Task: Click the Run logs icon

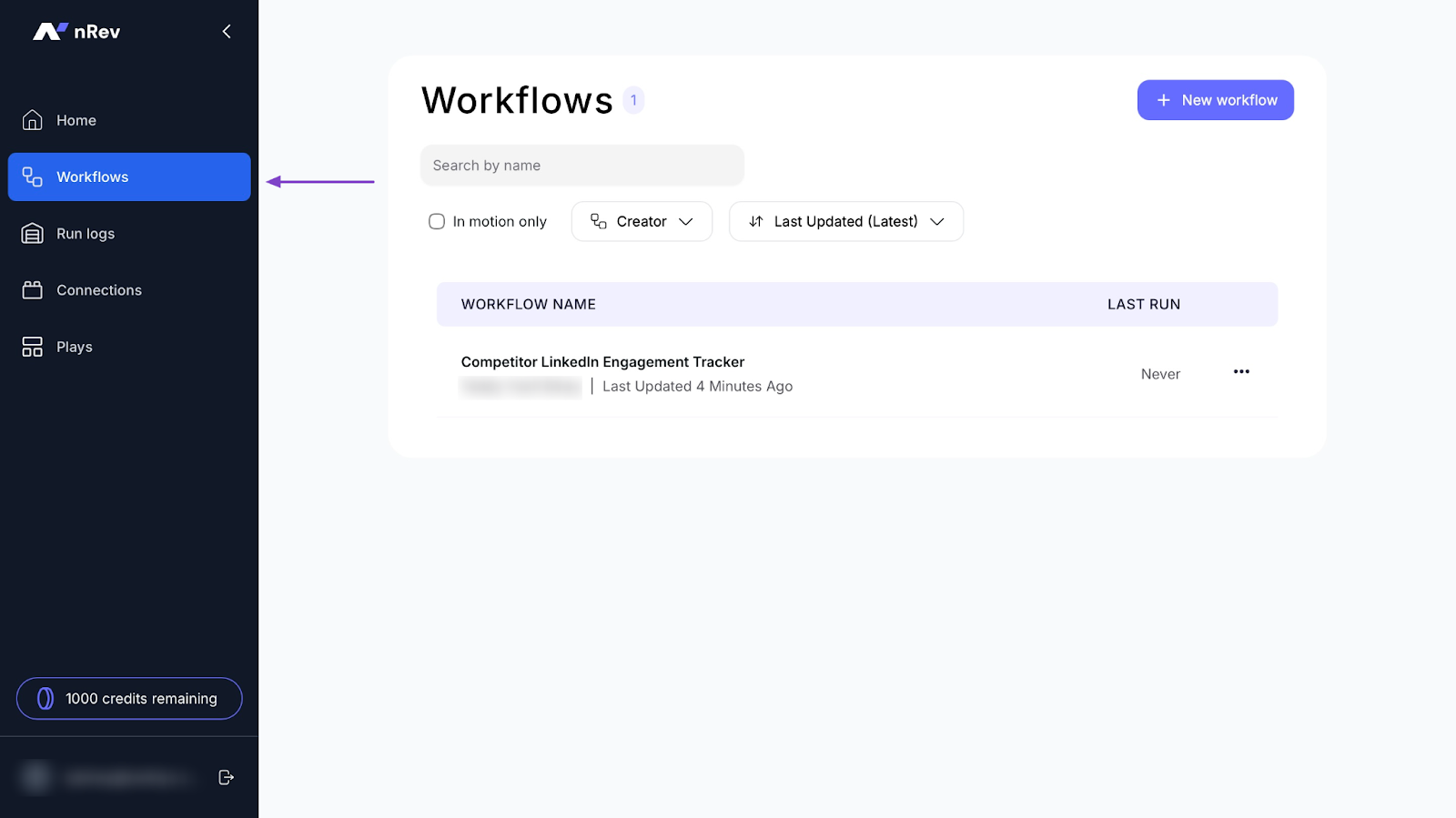Action: pyautogui.click(x=33, y=234)
